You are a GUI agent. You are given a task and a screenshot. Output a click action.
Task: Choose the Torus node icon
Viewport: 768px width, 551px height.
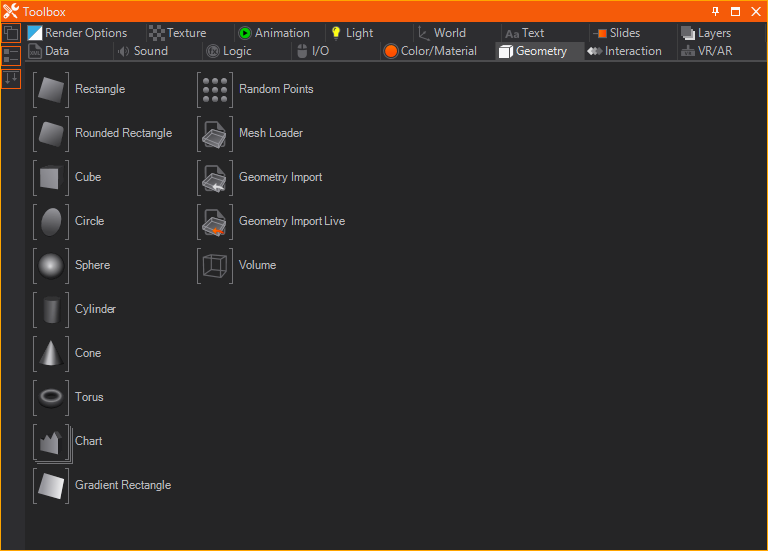(50, 397)
